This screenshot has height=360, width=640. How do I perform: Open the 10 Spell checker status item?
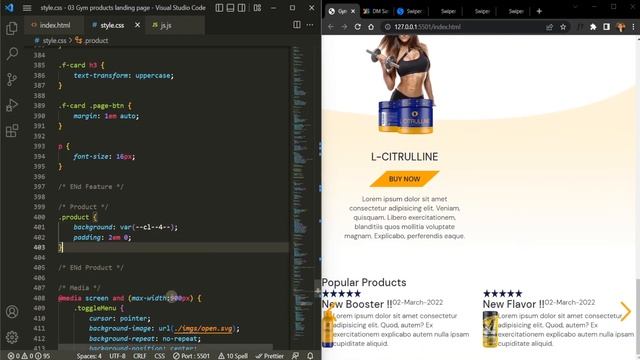click(233, 356)
